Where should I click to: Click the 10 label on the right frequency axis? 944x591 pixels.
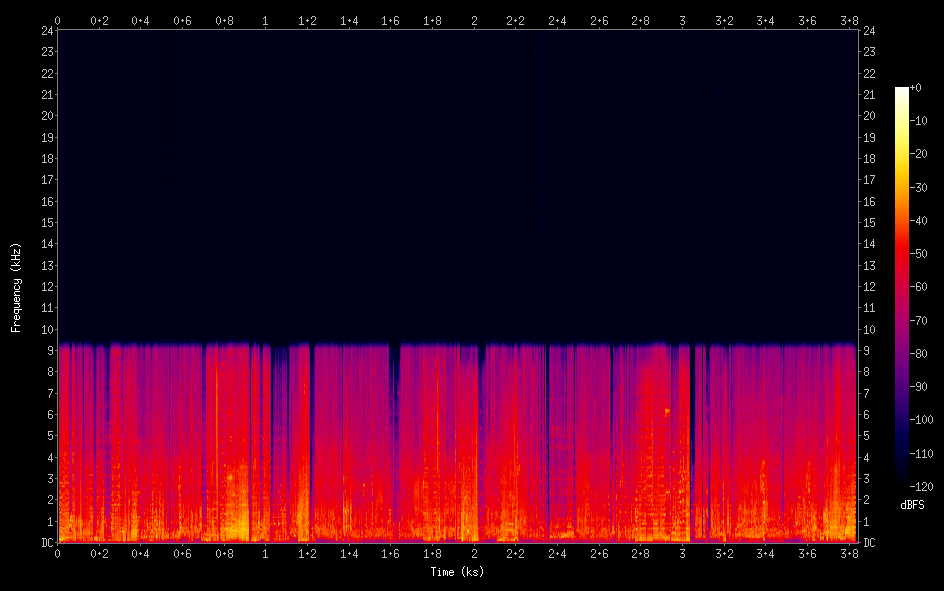tap(870, 330)
